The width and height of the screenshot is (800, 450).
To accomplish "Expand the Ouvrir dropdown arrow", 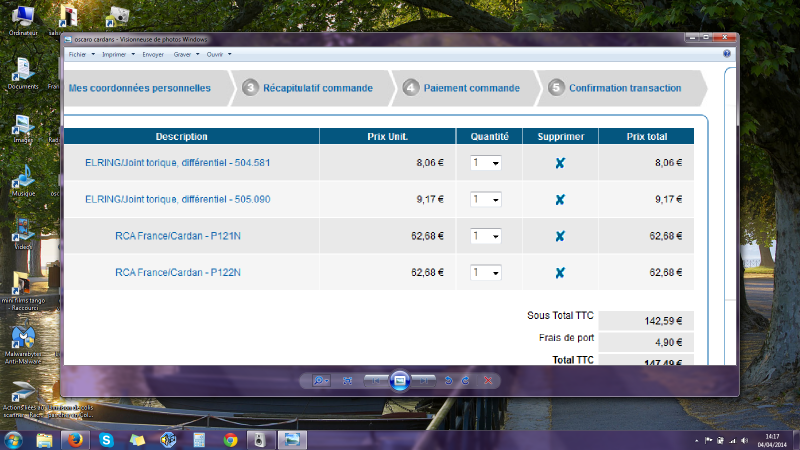I will pos(230,55).
